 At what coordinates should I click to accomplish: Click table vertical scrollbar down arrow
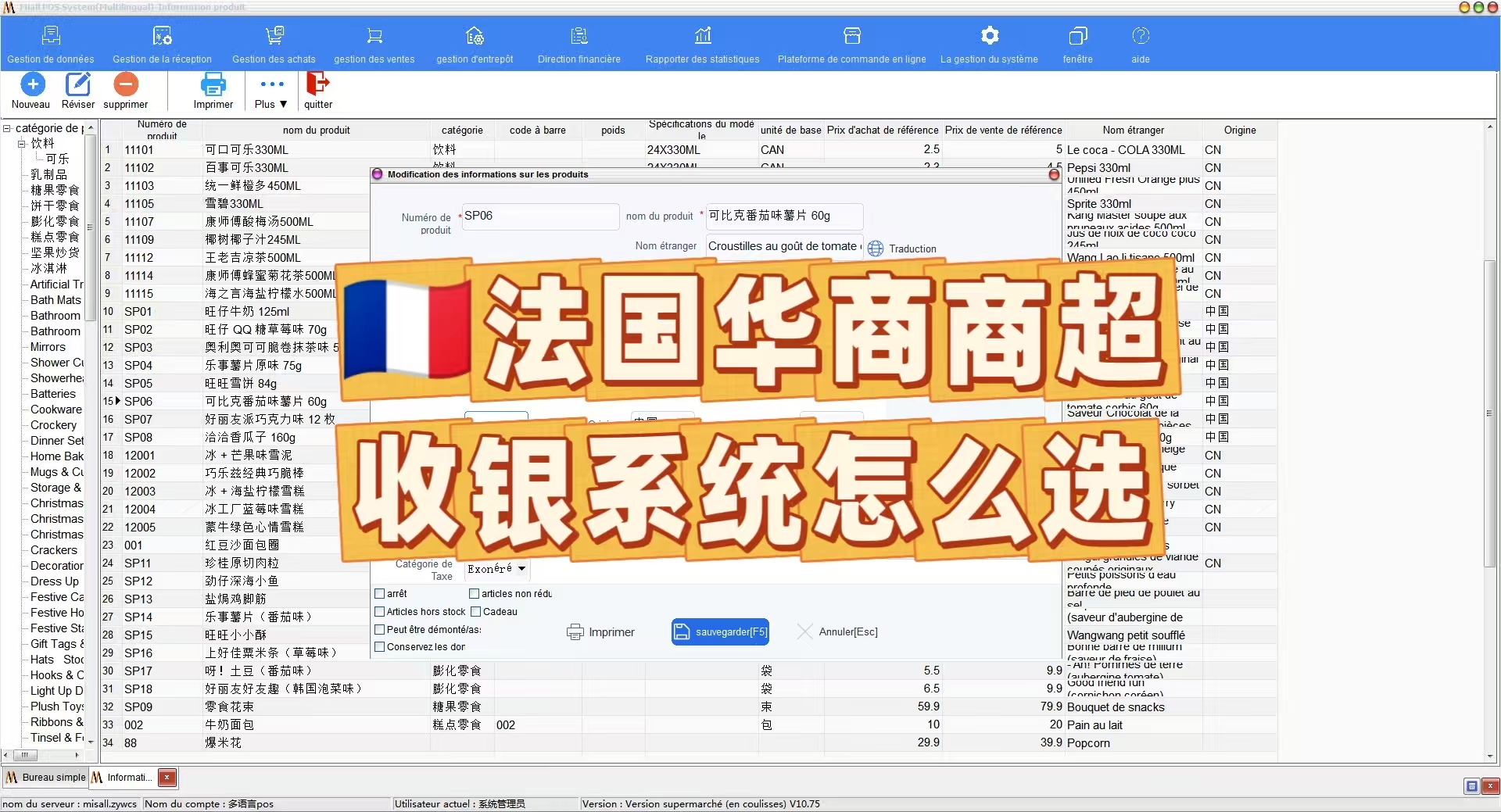1490,757
